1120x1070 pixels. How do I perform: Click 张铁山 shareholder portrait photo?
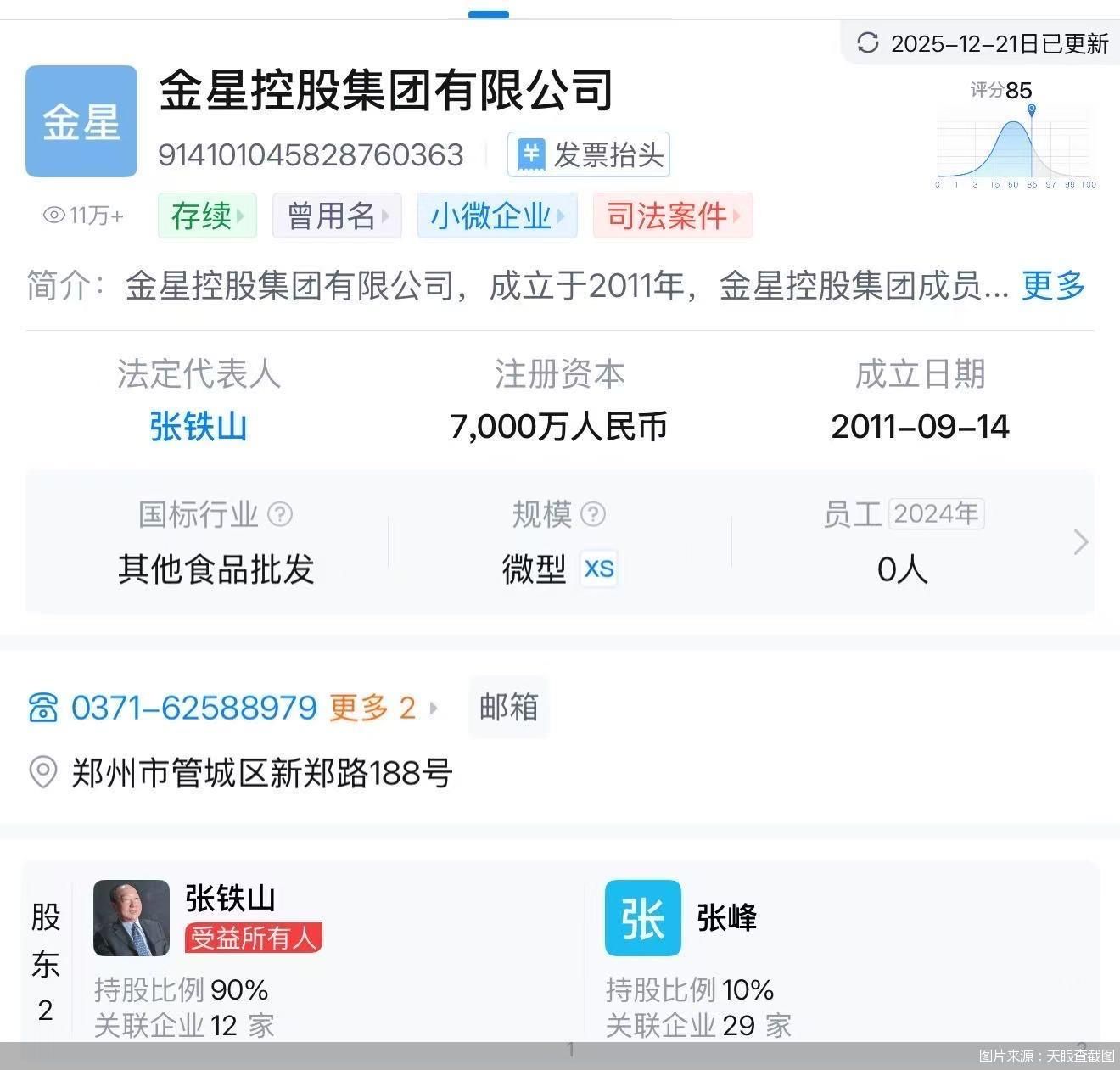[131, 918]
